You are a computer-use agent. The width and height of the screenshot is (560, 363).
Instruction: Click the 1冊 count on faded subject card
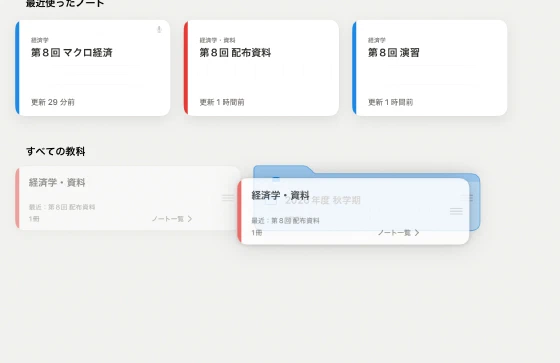tap(34, 219)
